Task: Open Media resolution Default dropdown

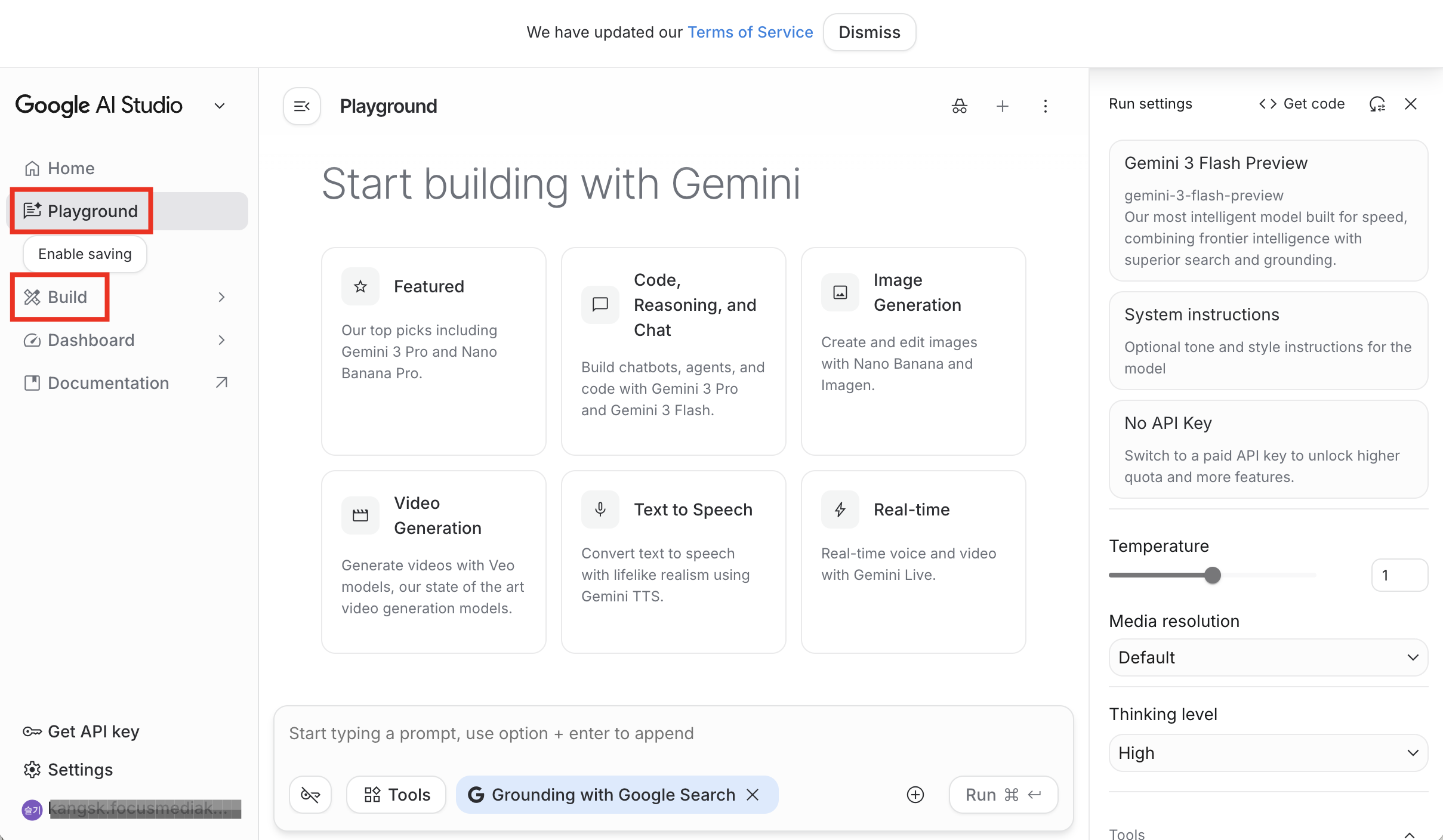Action: click(1268, 657)
